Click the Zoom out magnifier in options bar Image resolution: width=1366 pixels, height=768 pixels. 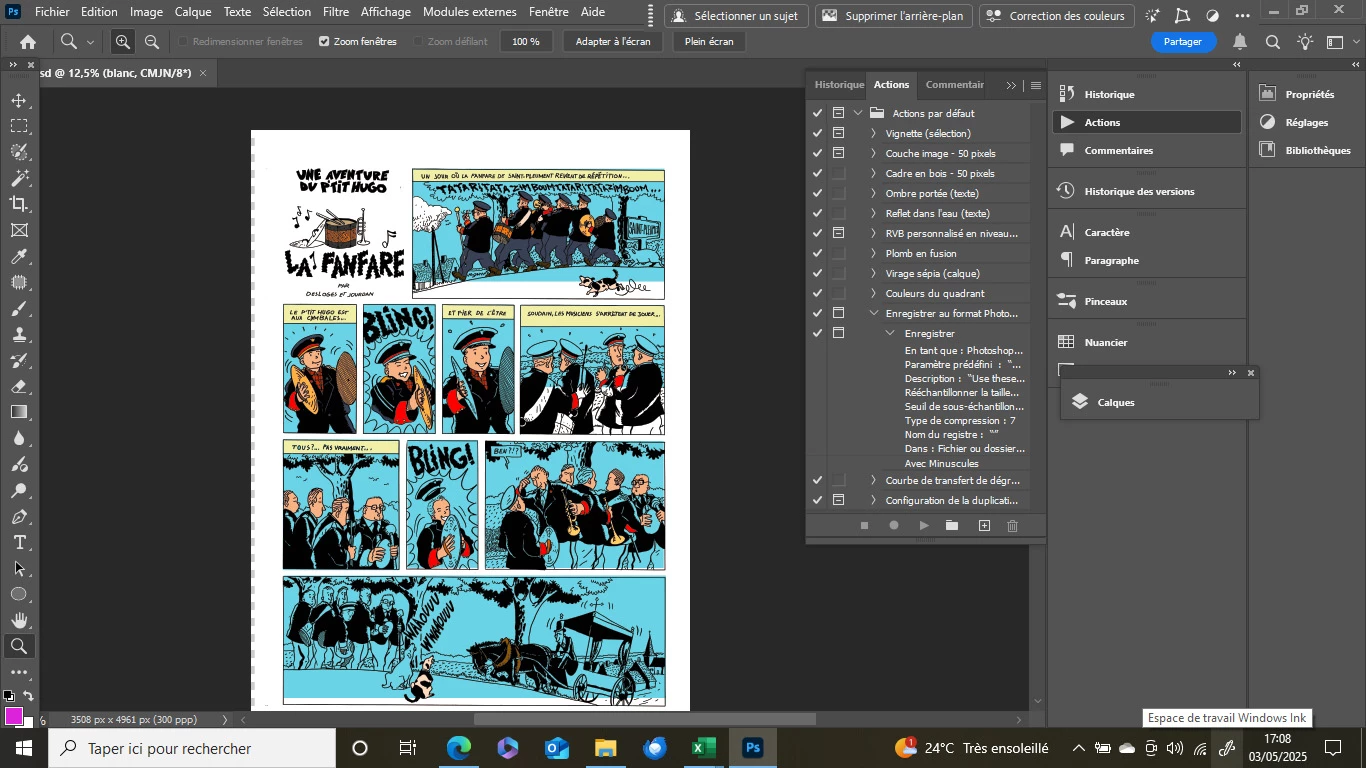tap(152, 42)
